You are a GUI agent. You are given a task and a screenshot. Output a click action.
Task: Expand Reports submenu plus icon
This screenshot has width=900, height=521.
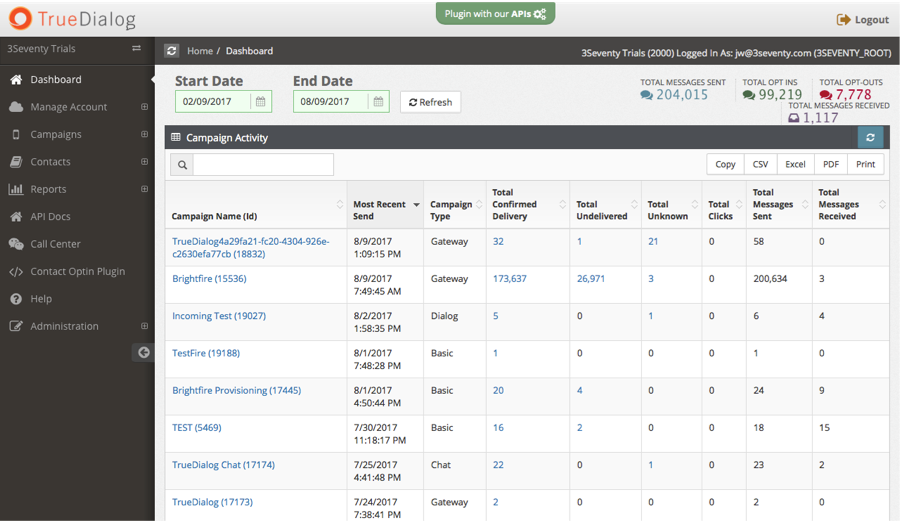click(x=144, y=189)
